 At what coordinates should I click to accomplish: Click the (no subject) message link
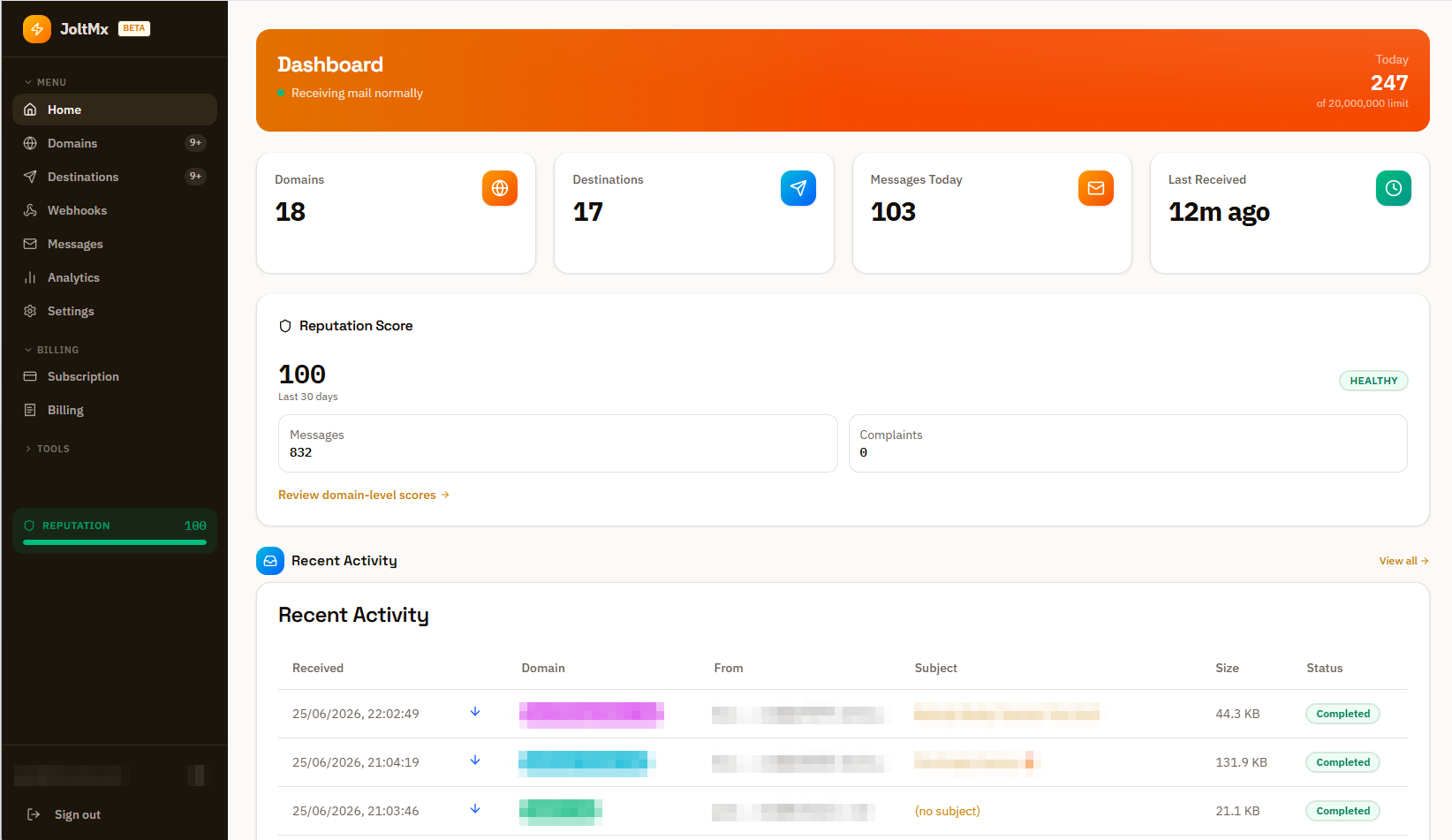coord(947,811)
